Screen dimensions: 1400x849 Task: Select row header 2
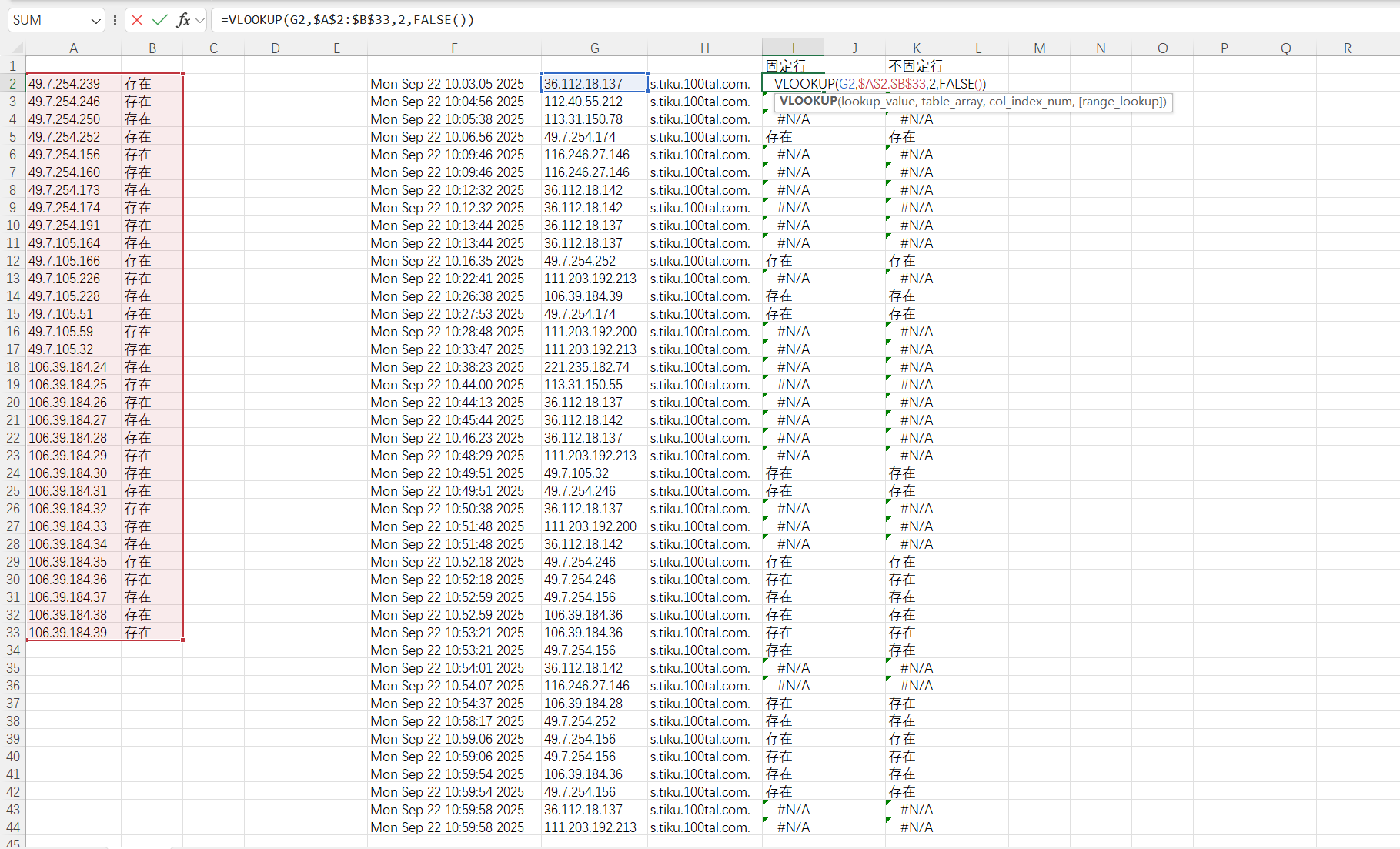(x=12, y=83)
